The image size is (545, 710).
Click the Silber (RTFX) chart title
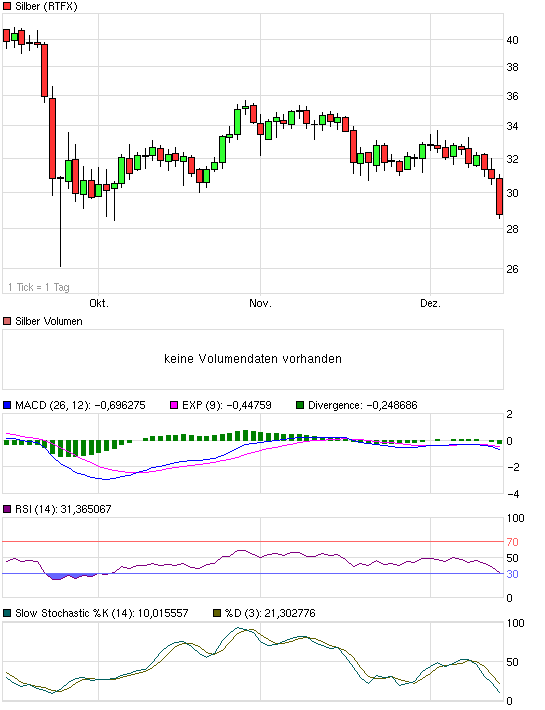pos(46,6)
